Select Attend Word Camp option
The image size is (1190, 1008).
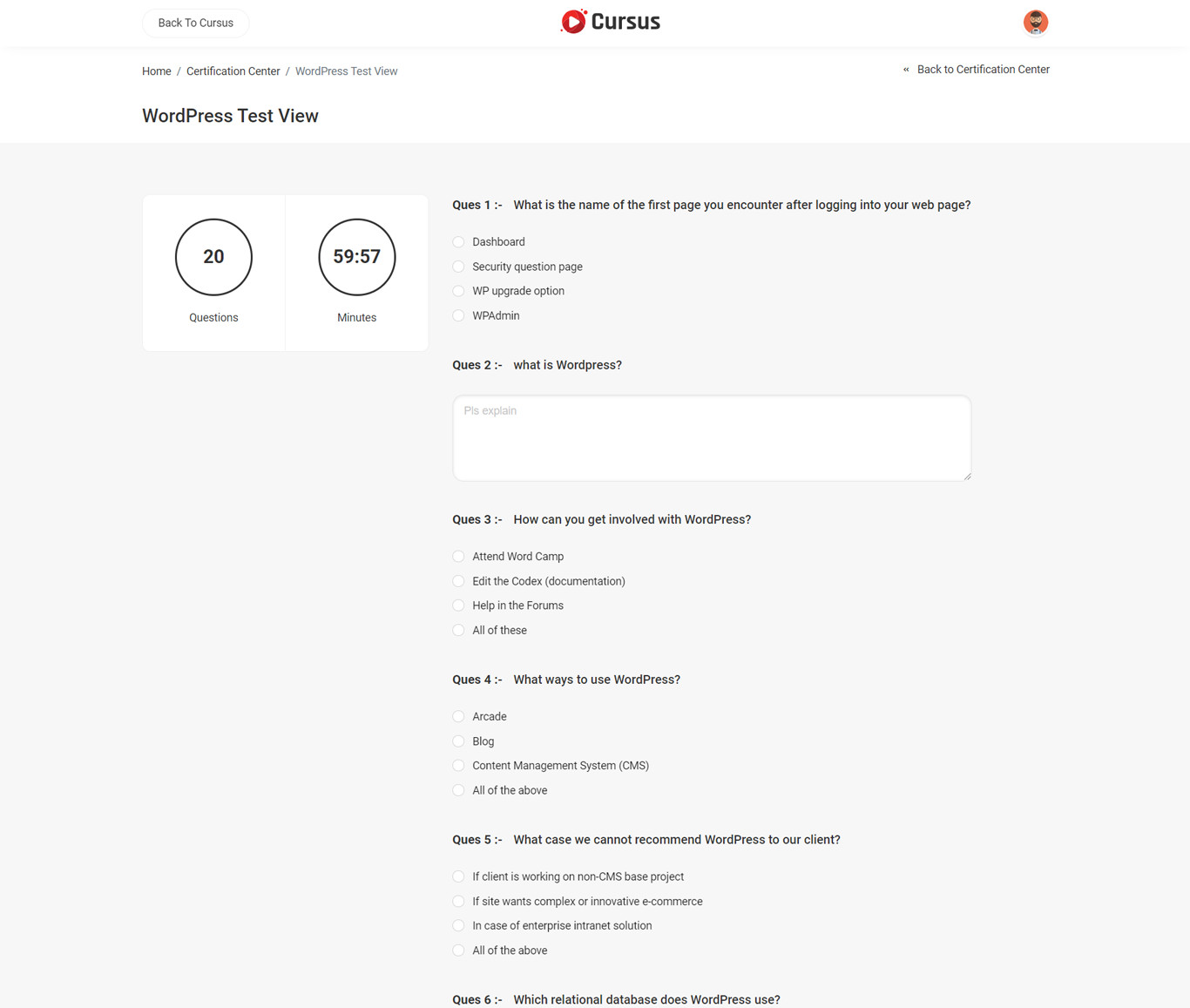click(x=459, y=557)
